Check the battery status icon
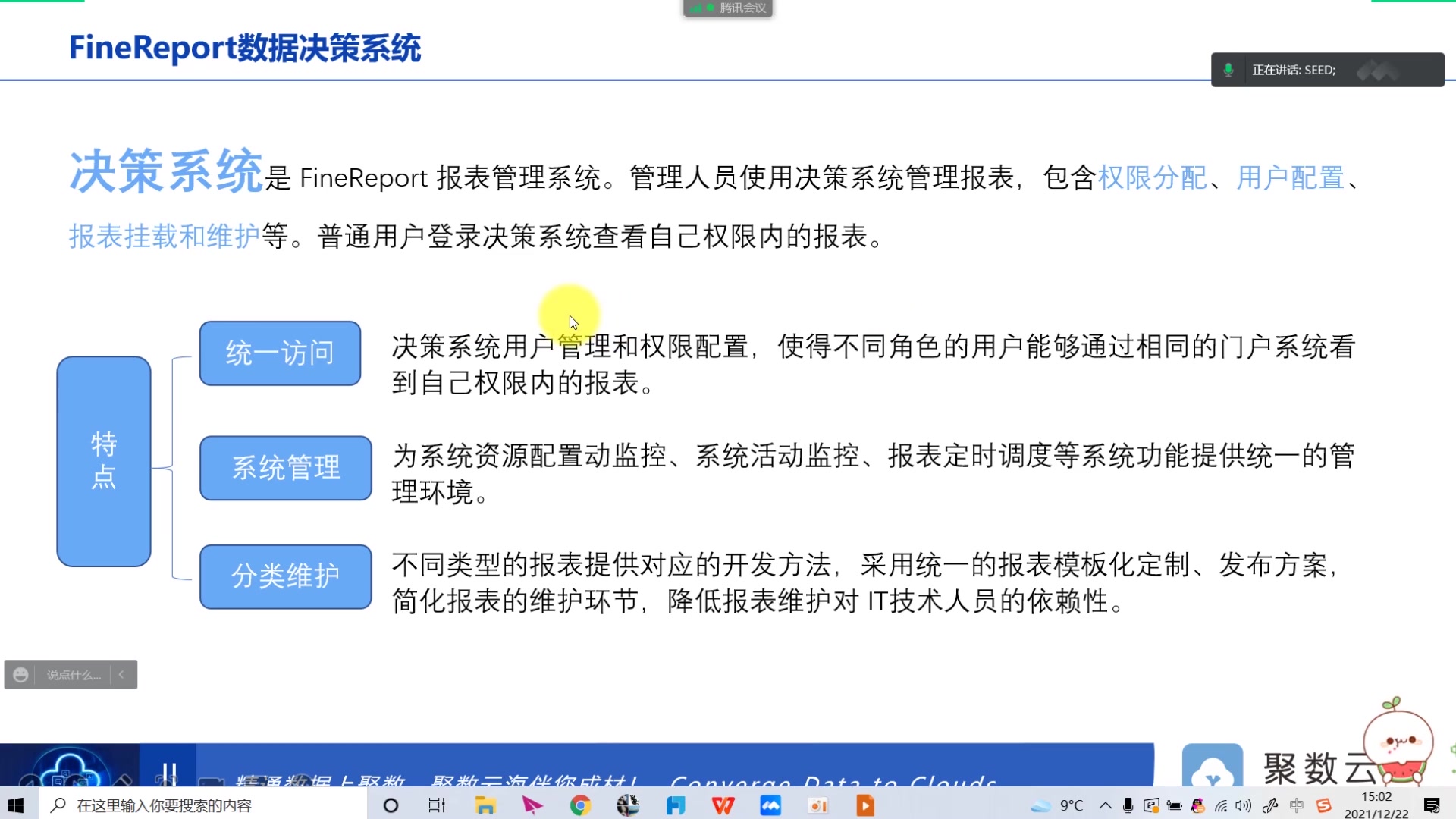Image resolution: width=1456 pixels, height=819 pixels. (1175, 805)
